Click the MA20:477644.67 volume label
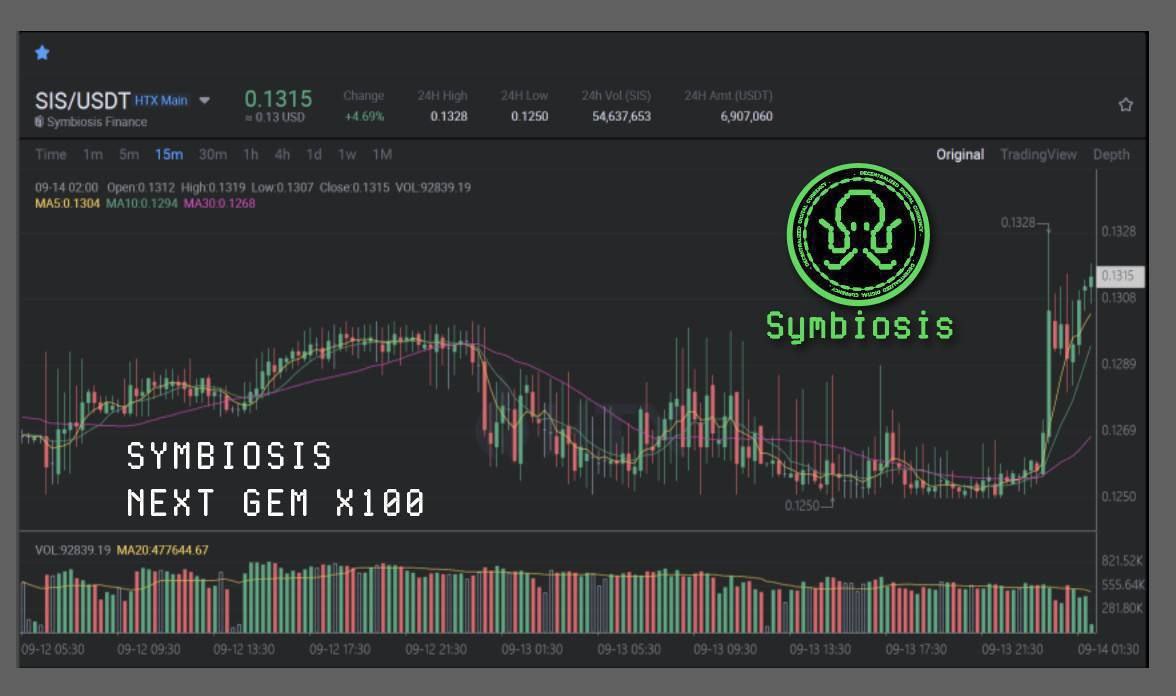1176x696 pixels. coord(163,550)
